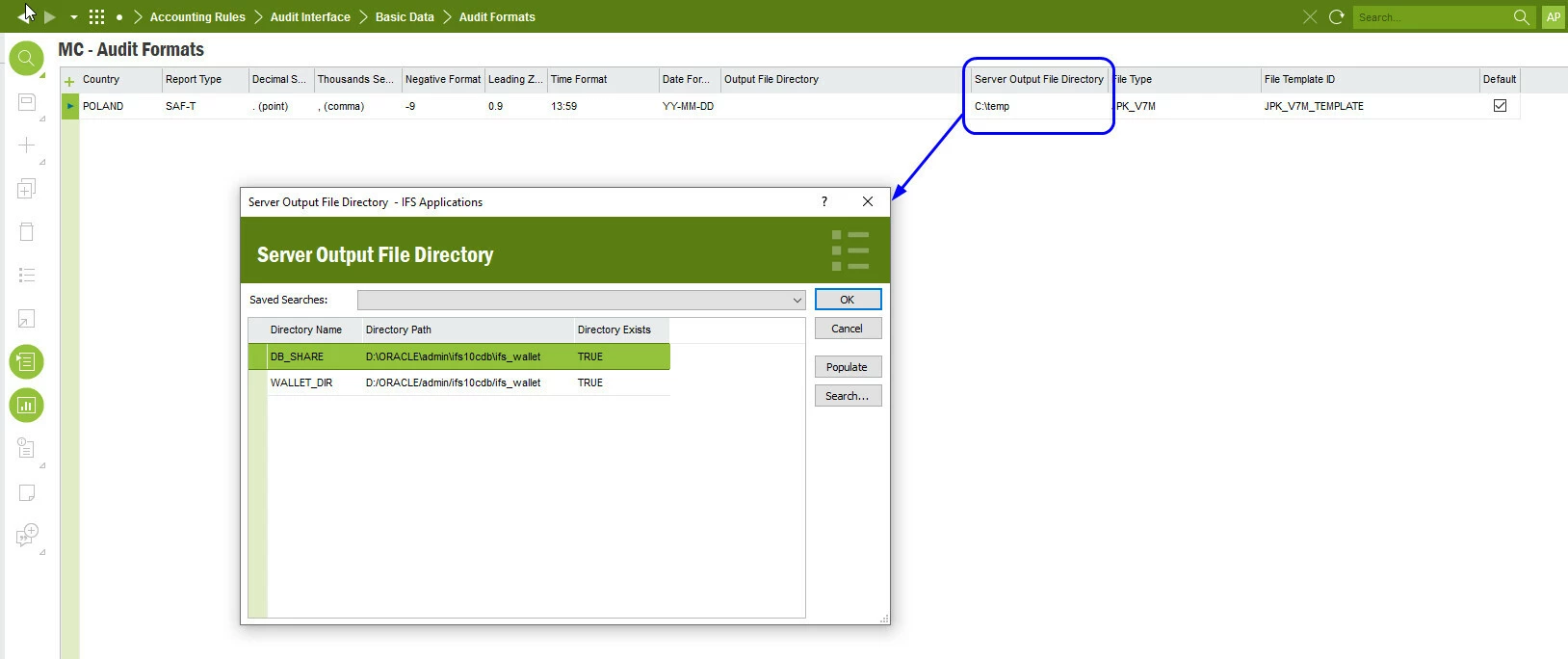This screenshot has height=659, width=1568.
Task: Click the YY-MM-DD date format cell
Action: 688,106
